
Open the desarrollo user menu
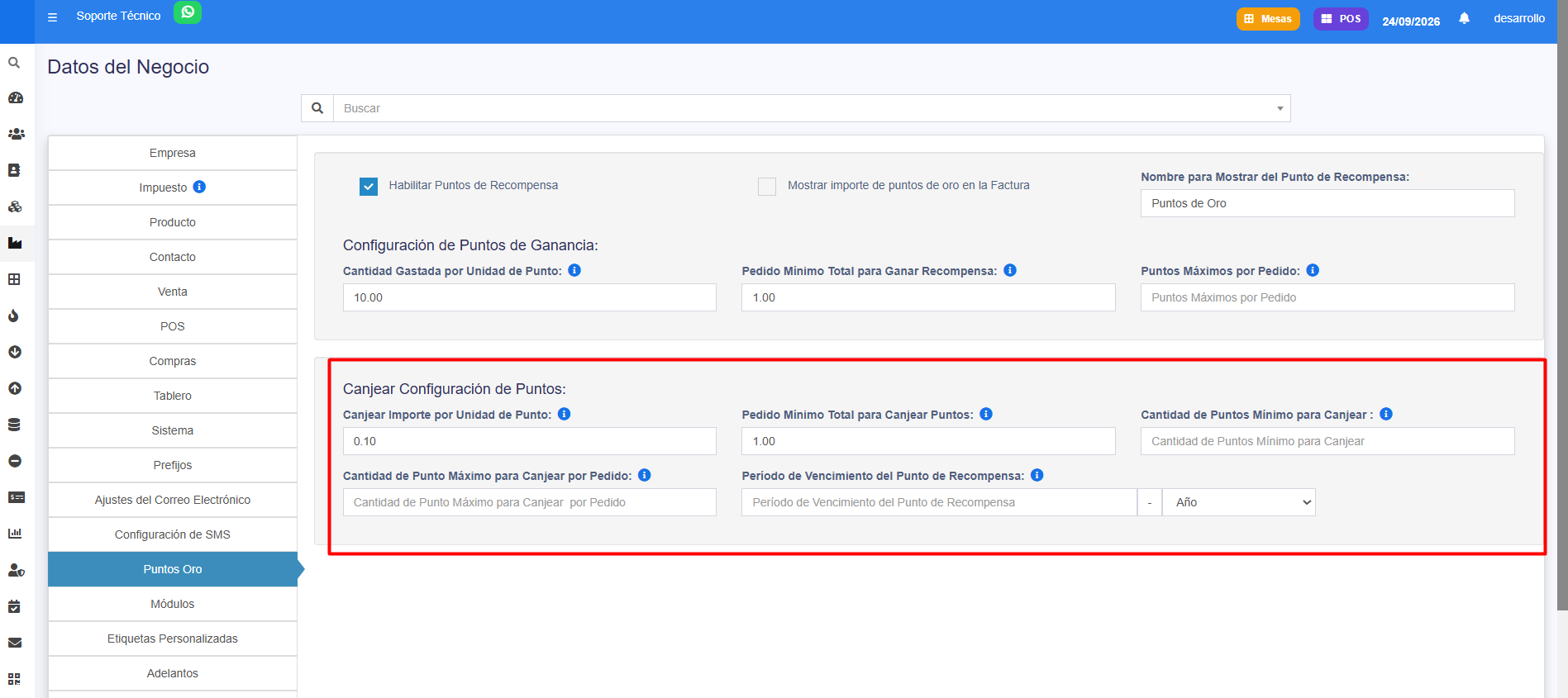(1518, 18)
